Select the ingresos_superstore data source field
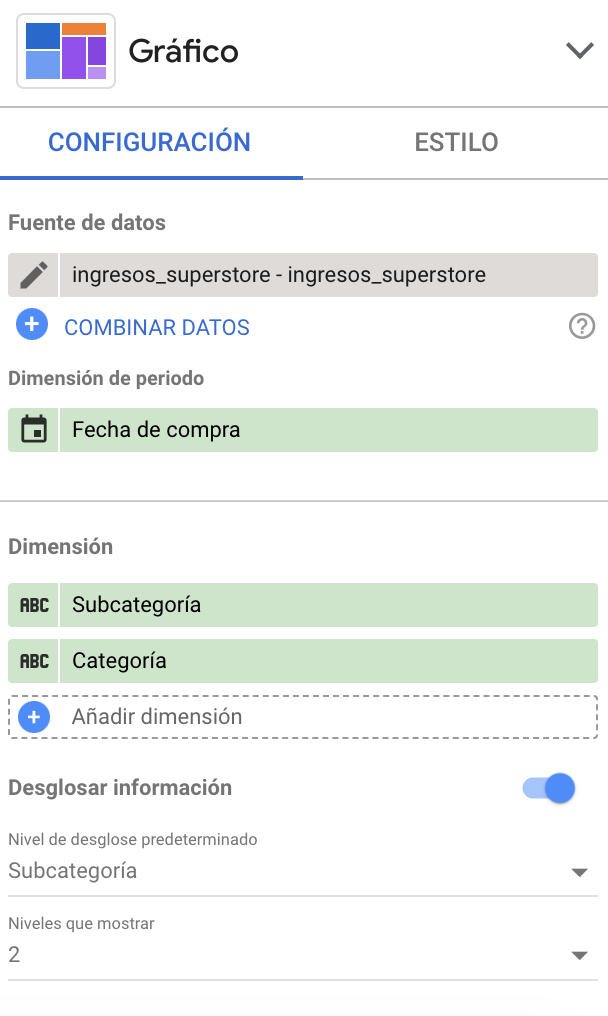Image resolution: width=608 pixels, height=1016 pixels. click(x=328, y=274)
